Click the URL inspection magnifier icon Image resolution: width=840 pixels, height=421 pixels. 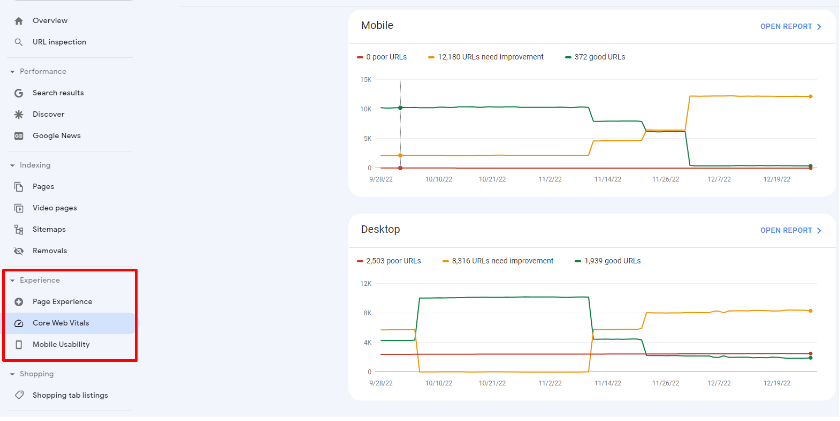point(19,42)
